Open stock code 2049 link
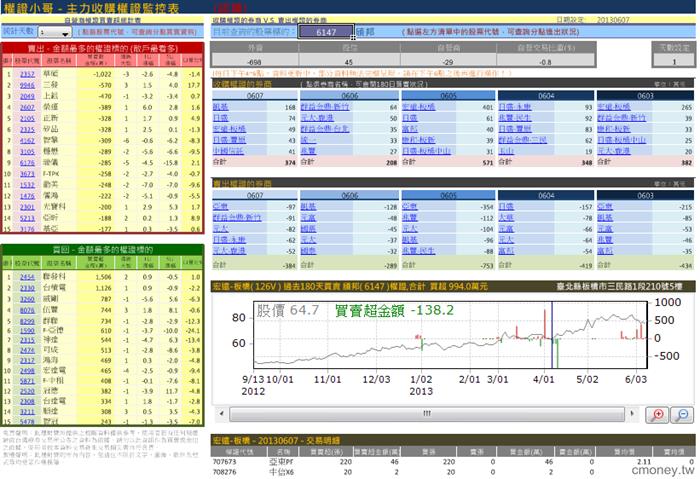Screen dimensions: 700x479 tap(27, 96)
